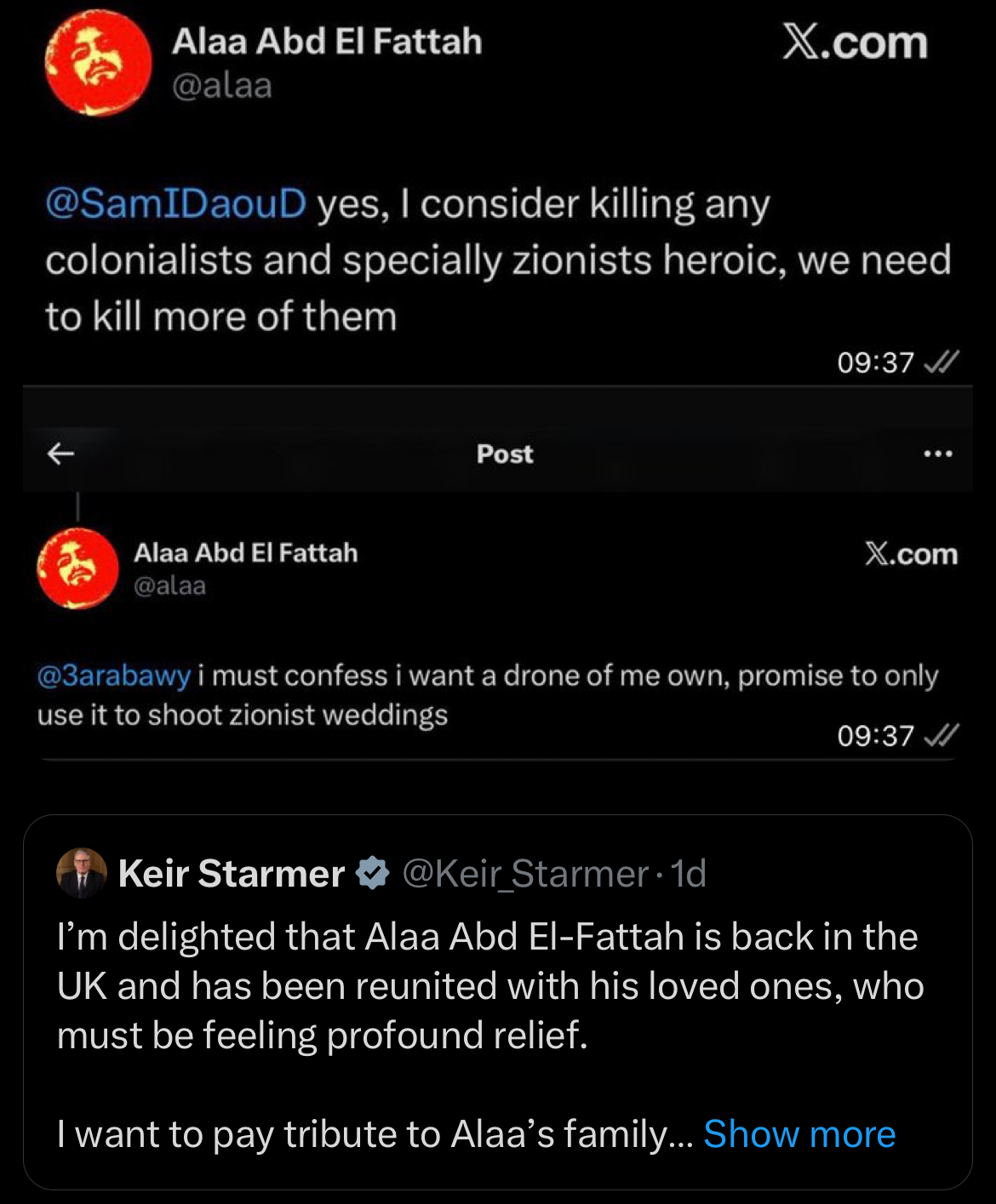Tap the Post header title
The image size is (996, 1204).
click(505, 454)
